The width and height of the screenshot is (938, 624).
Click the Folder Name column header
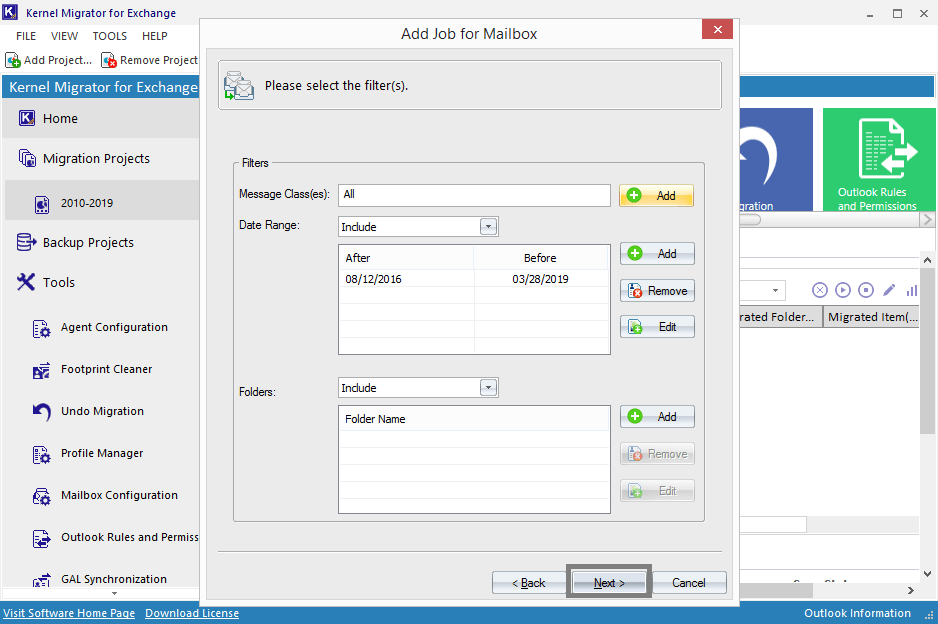coord(474,419)
